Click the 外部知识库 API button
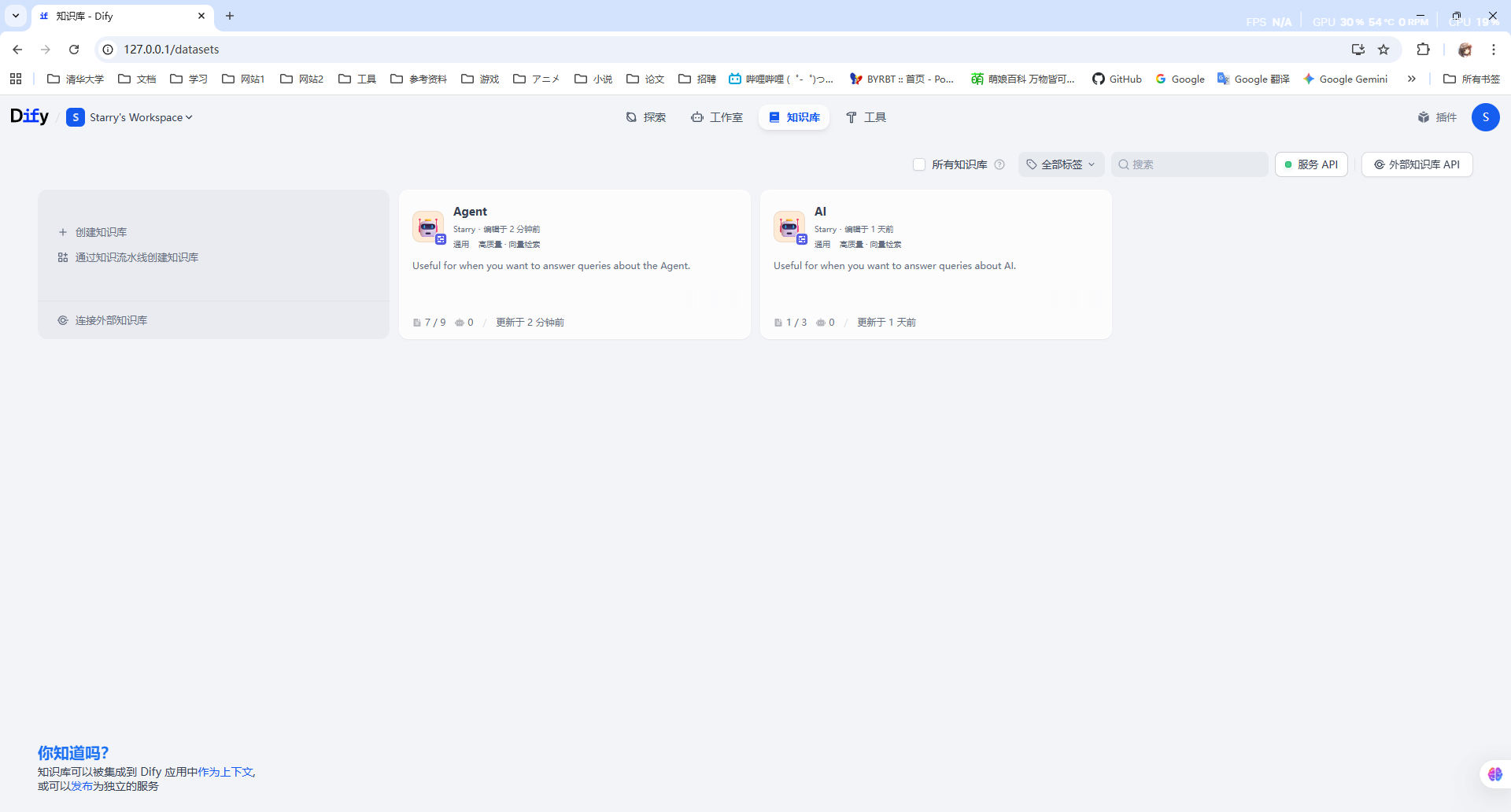 tap(1417, 164)
